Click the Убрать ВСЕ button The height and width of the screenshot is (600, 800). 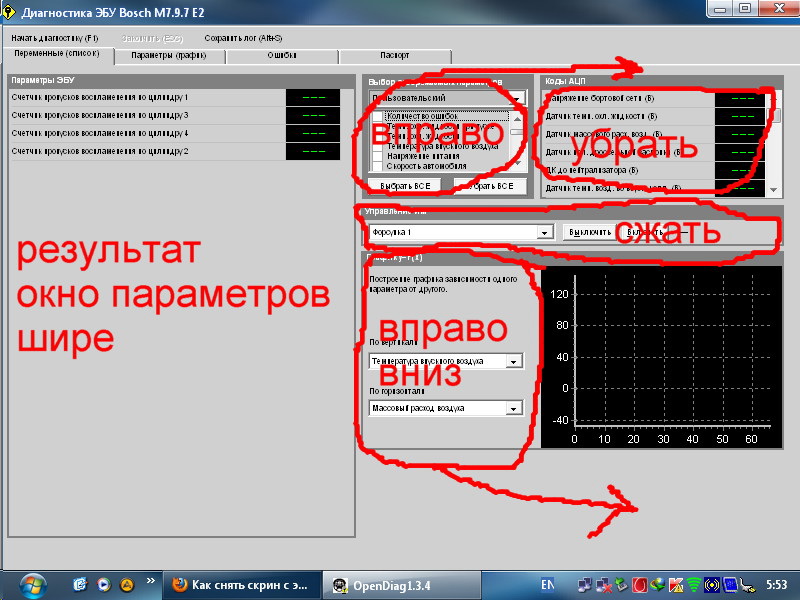tap(490, 186)
